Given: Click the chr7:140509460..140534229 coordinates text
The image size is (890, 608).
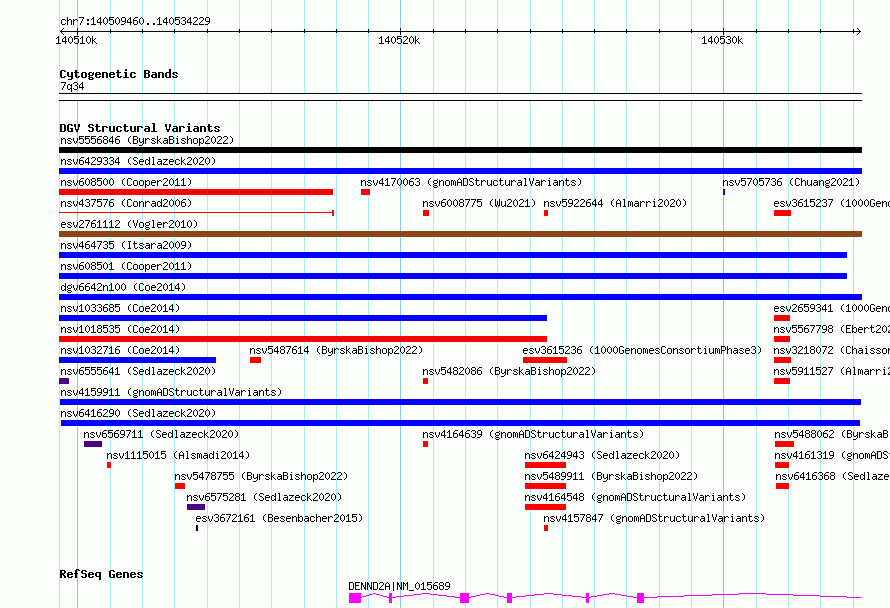Looking at the screenshot, I should point(135,21).
